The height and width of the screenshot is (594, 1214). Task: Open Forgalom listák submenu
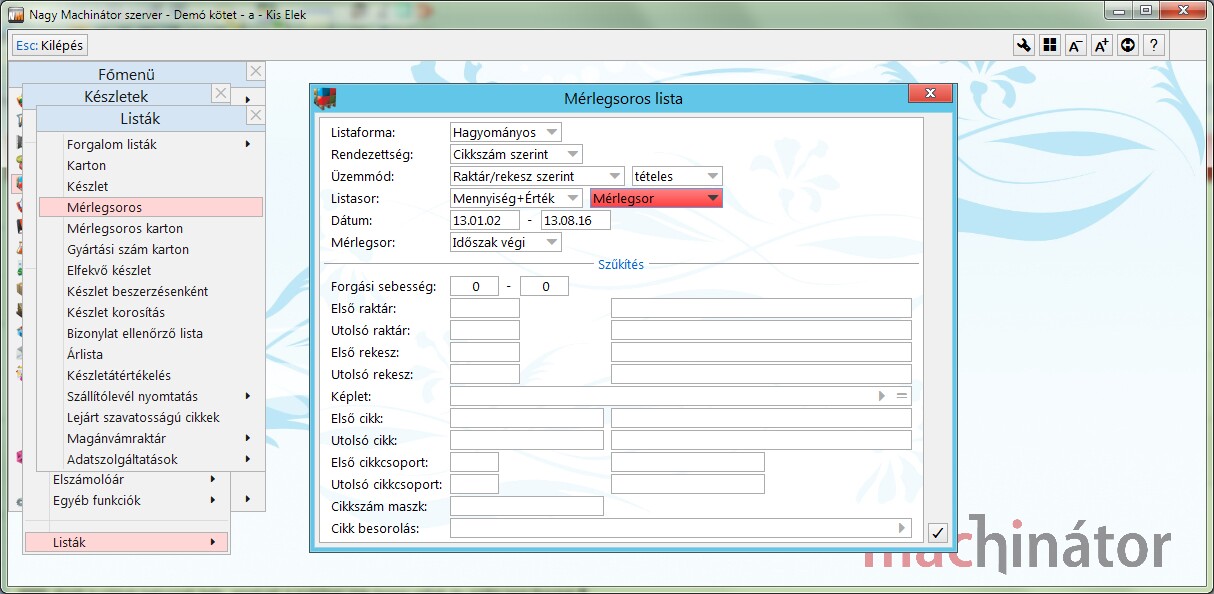(151, 144)
